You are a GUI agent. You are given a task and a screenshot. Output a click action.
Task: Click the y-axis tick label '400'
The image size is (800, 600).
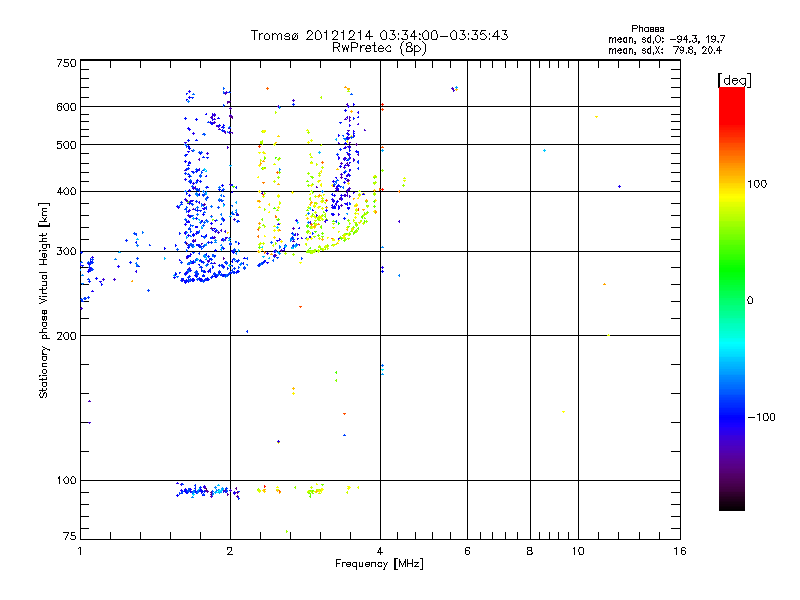pos(66,191)
